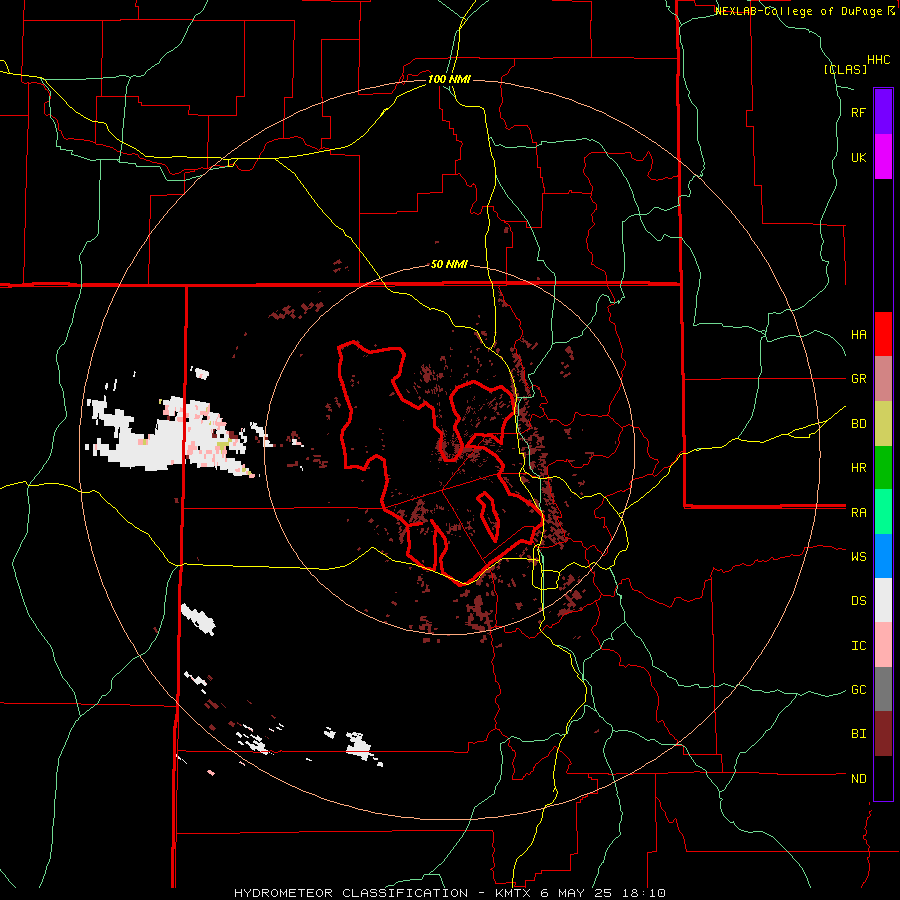Click the 'BD' legend label
The width and height of the screenshot is (900, 900).
[x=858, y=424]
